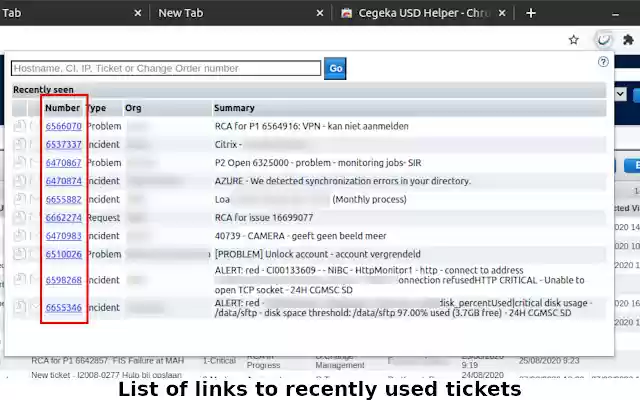Select summary 'AZURE - We detected synchronization errors'
The image size is (640, 400).
pyautogui.click(x=343, y=181)
